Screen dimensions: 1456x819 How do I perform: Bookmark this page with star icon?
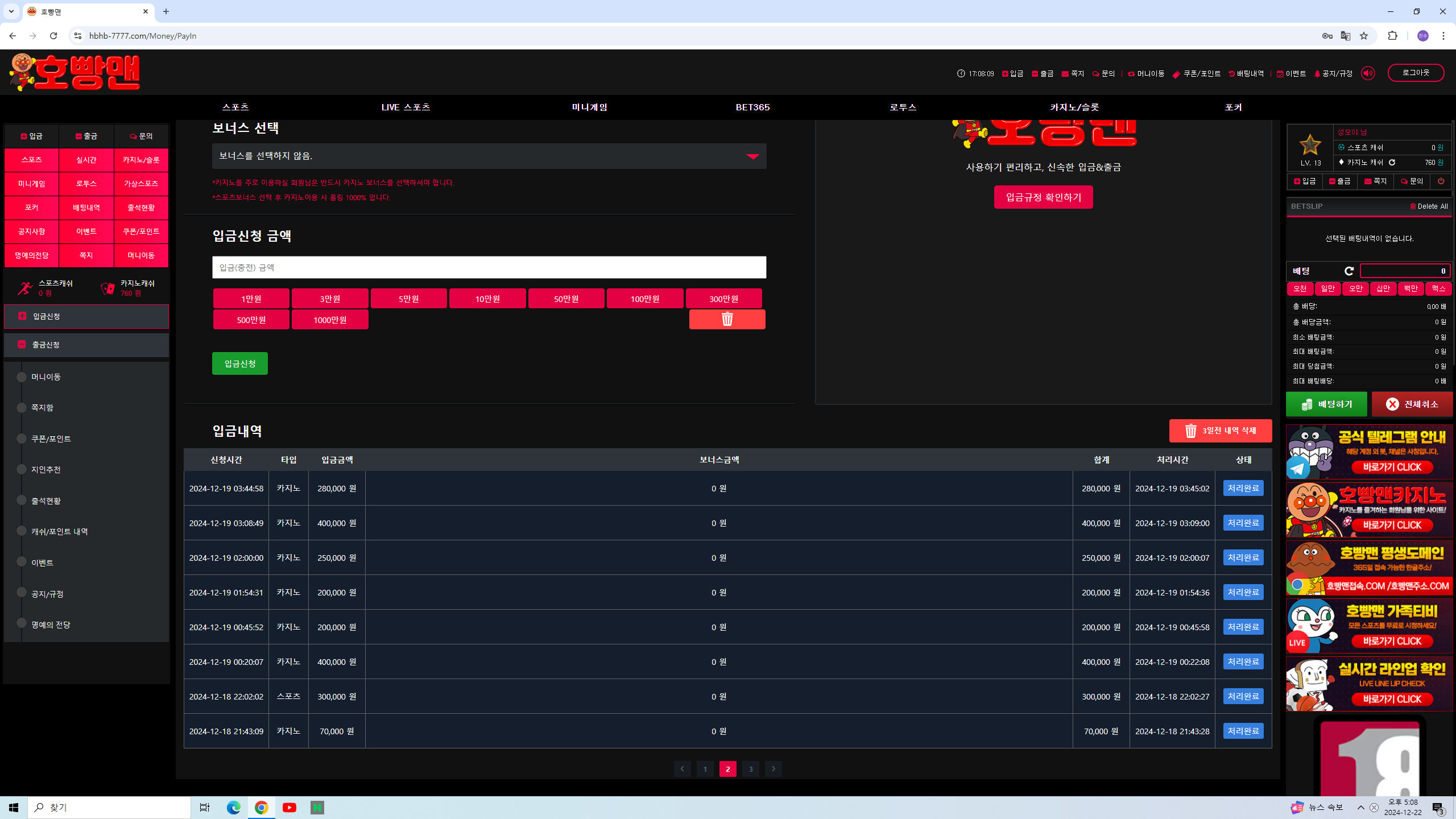tap(1364, 36)
